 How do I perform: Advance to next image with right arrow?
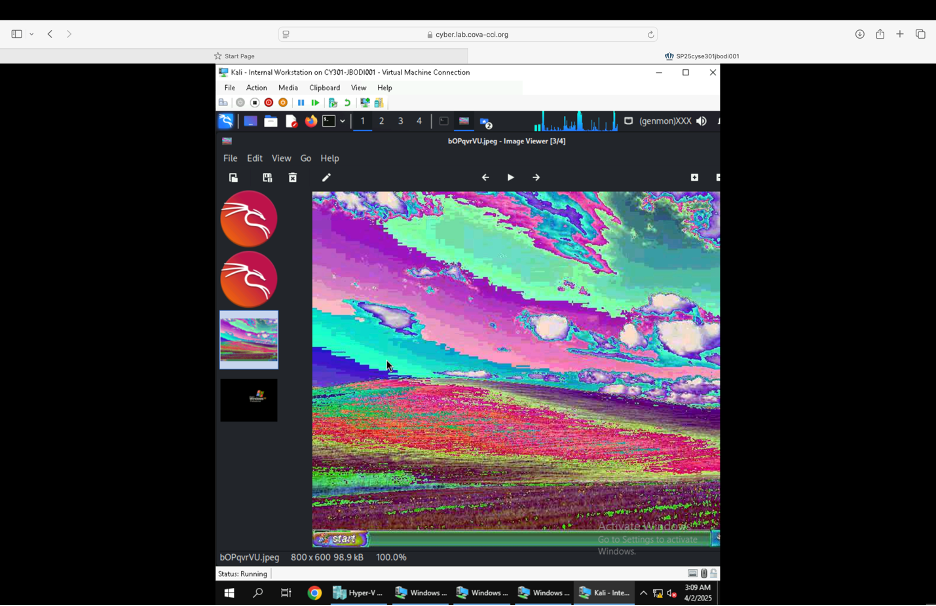(536, 177)
